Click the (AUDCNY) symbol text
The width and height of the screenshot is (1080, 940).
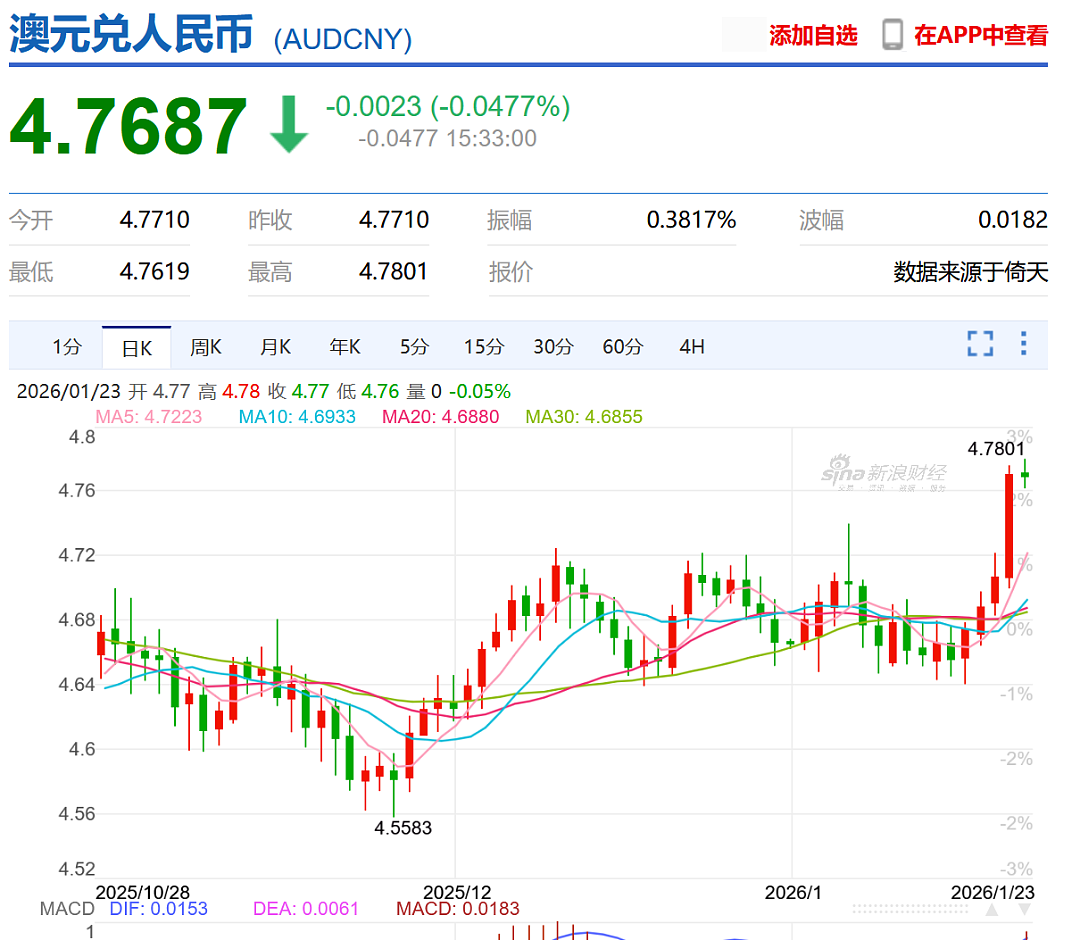click(x=343, y=39)
